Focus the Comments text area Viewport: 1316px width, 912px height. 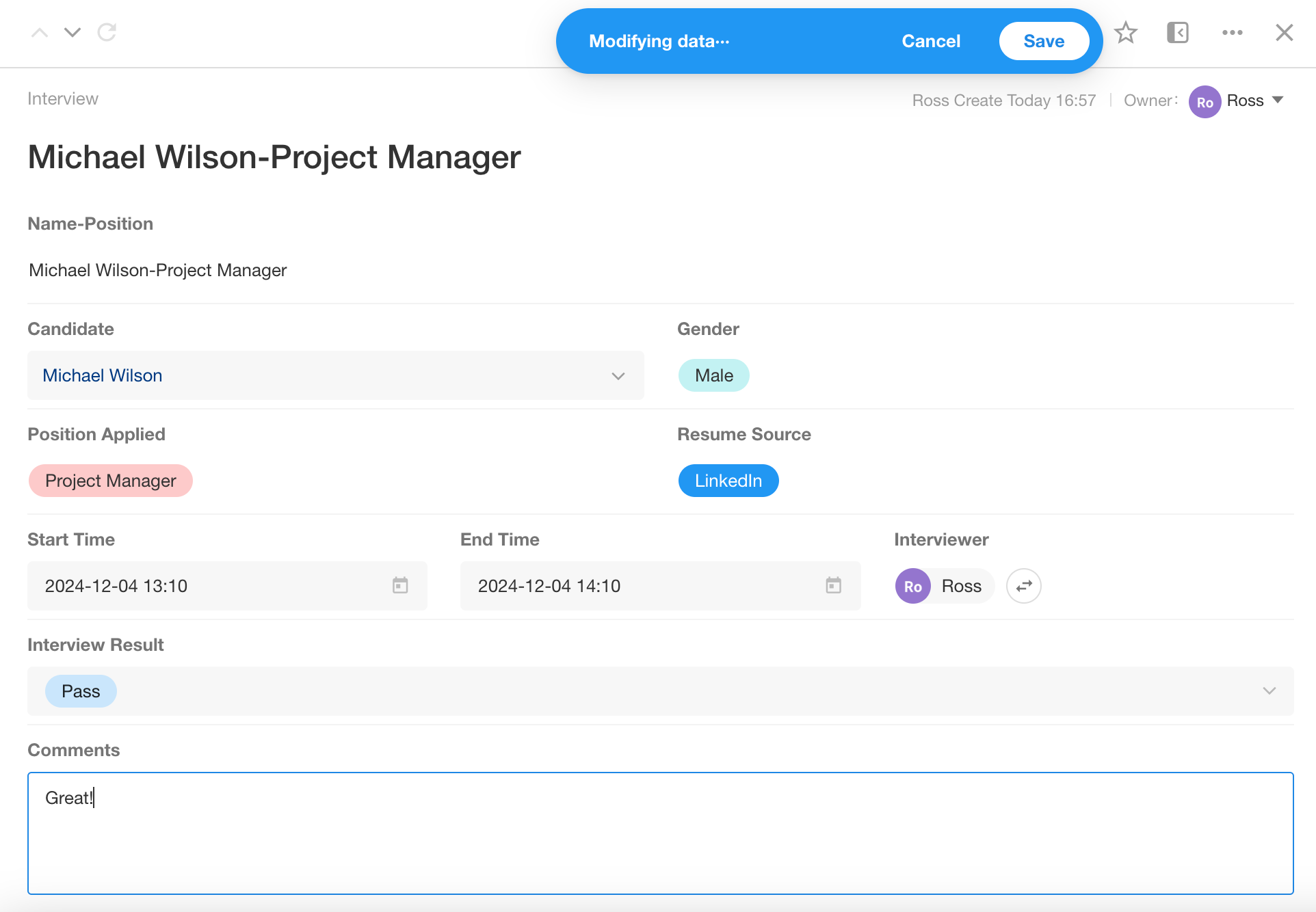(x=660, y=833)
